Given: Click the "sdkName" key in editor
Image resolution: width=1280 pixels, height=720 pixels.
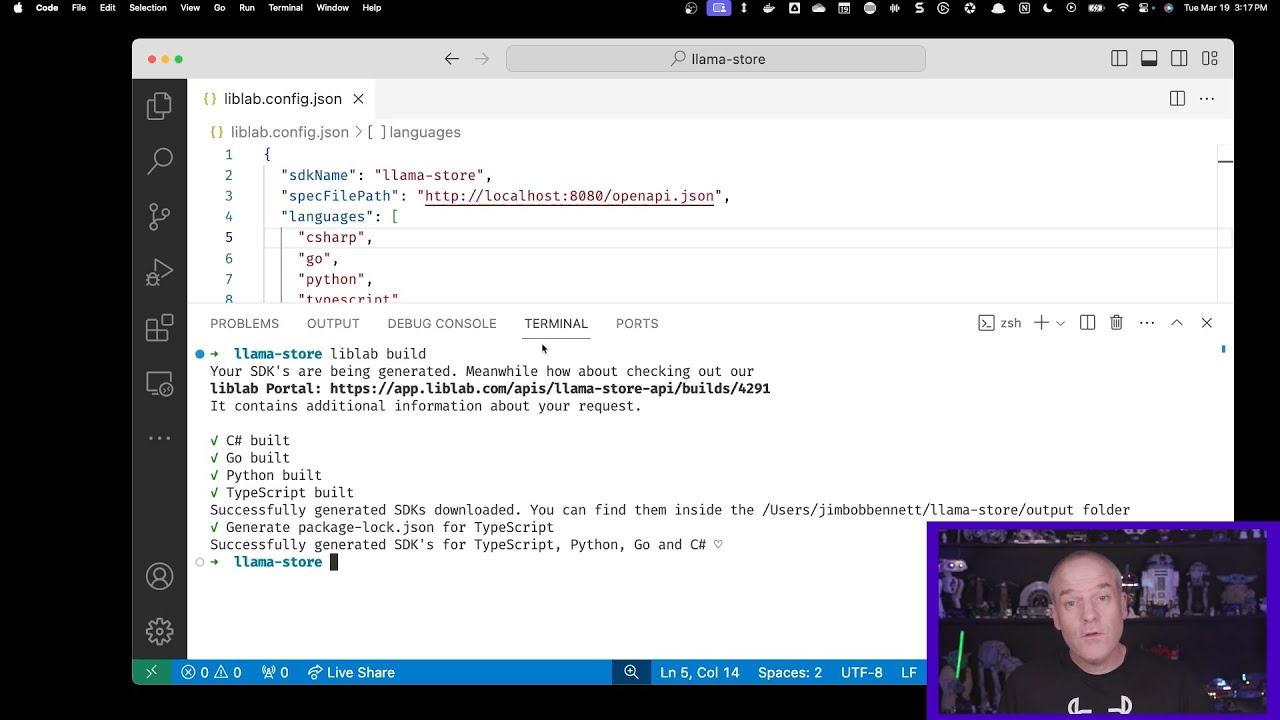Looking at the screenshot, I should click(319, 175).
